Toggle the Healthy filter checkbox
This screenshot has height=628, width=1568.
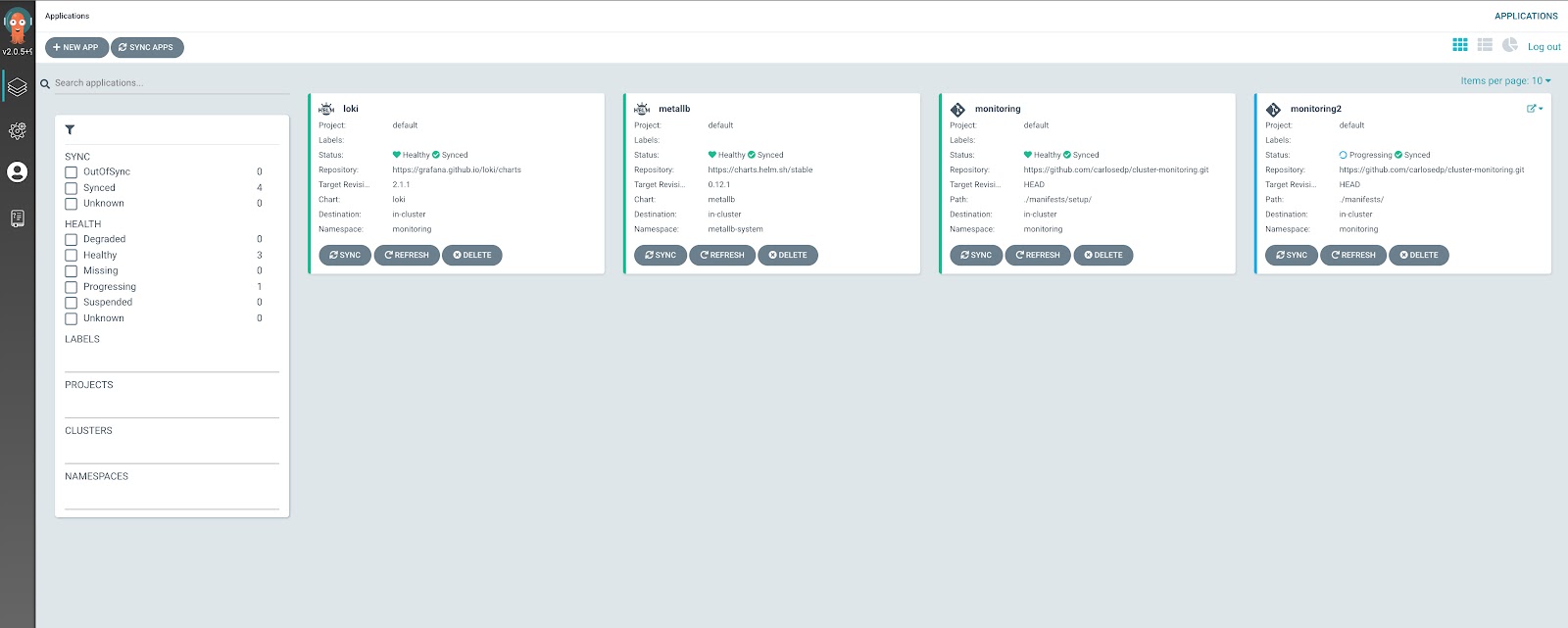click(71, 255)
